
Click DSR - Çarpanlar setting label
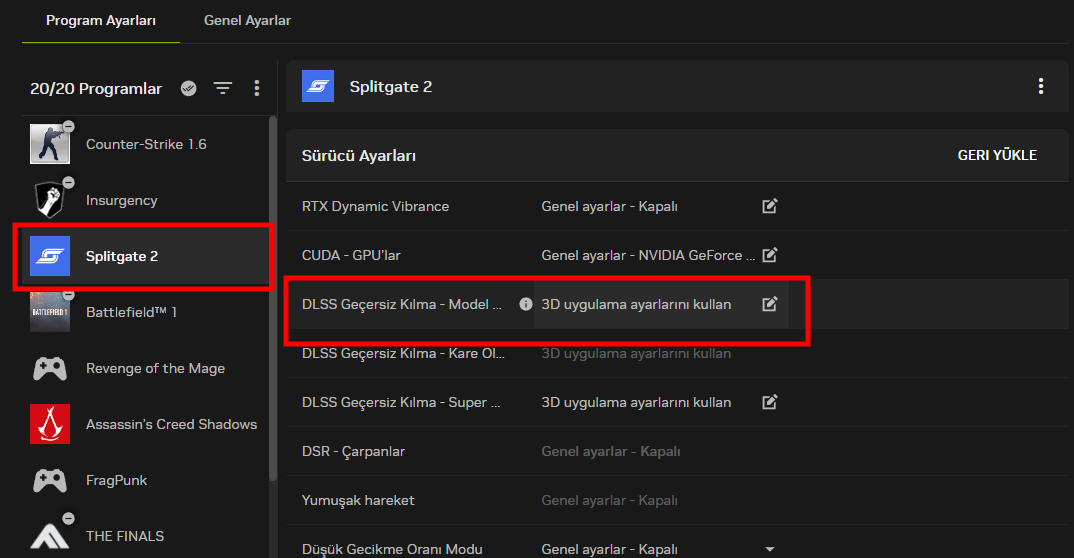[x=353, y=451]
